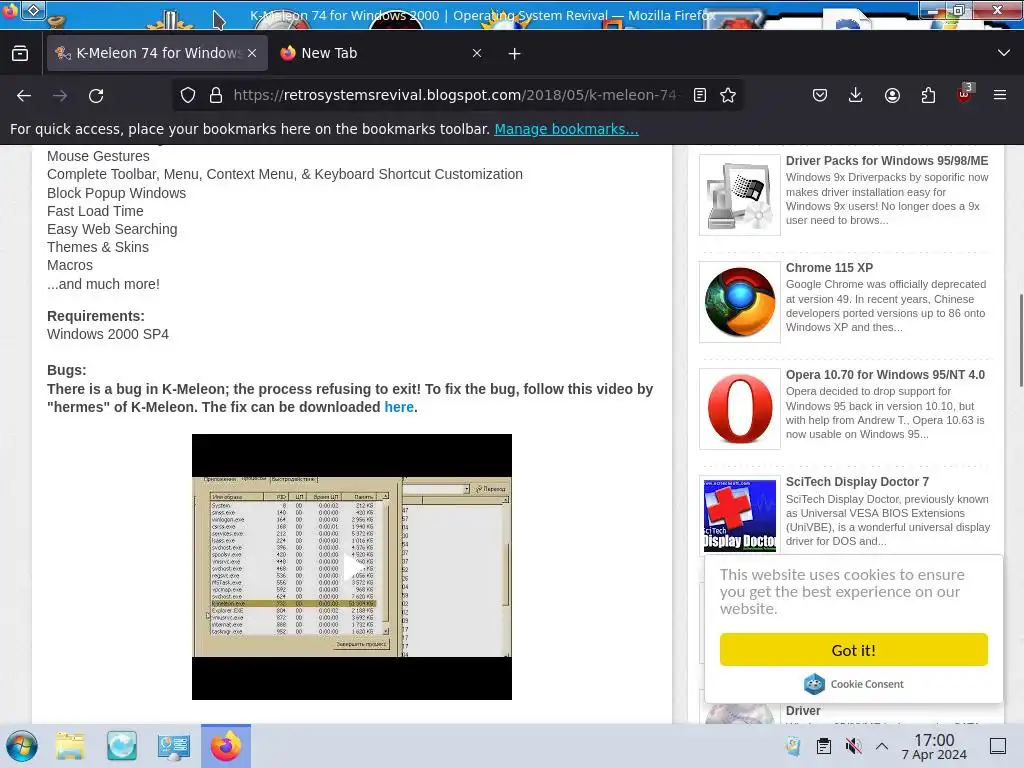Click the 'Requirements:' heading
This screenshot has width=1024, height=768.
tap(96, 316)
